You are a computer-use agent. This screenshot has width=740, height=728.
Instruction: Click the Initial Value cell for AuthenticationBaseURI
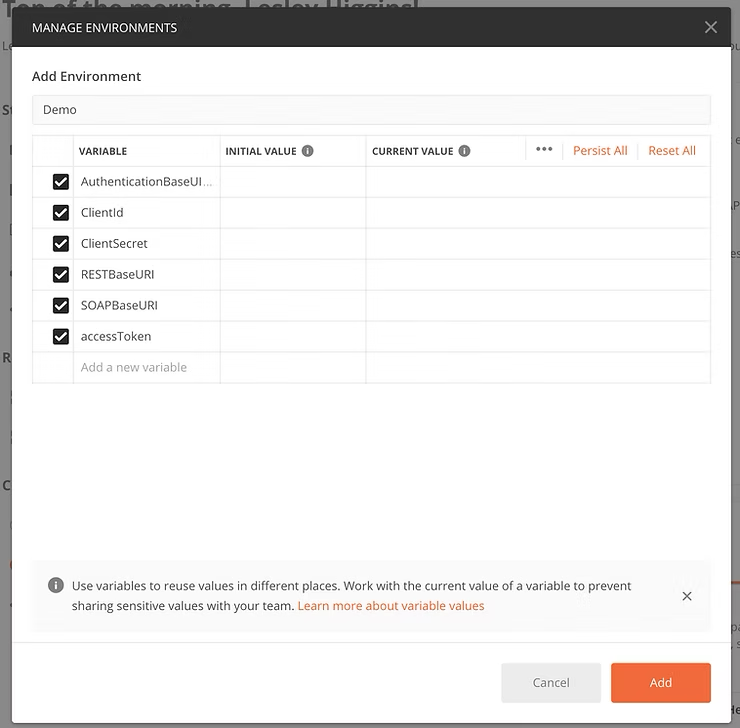tap(293, 182)
